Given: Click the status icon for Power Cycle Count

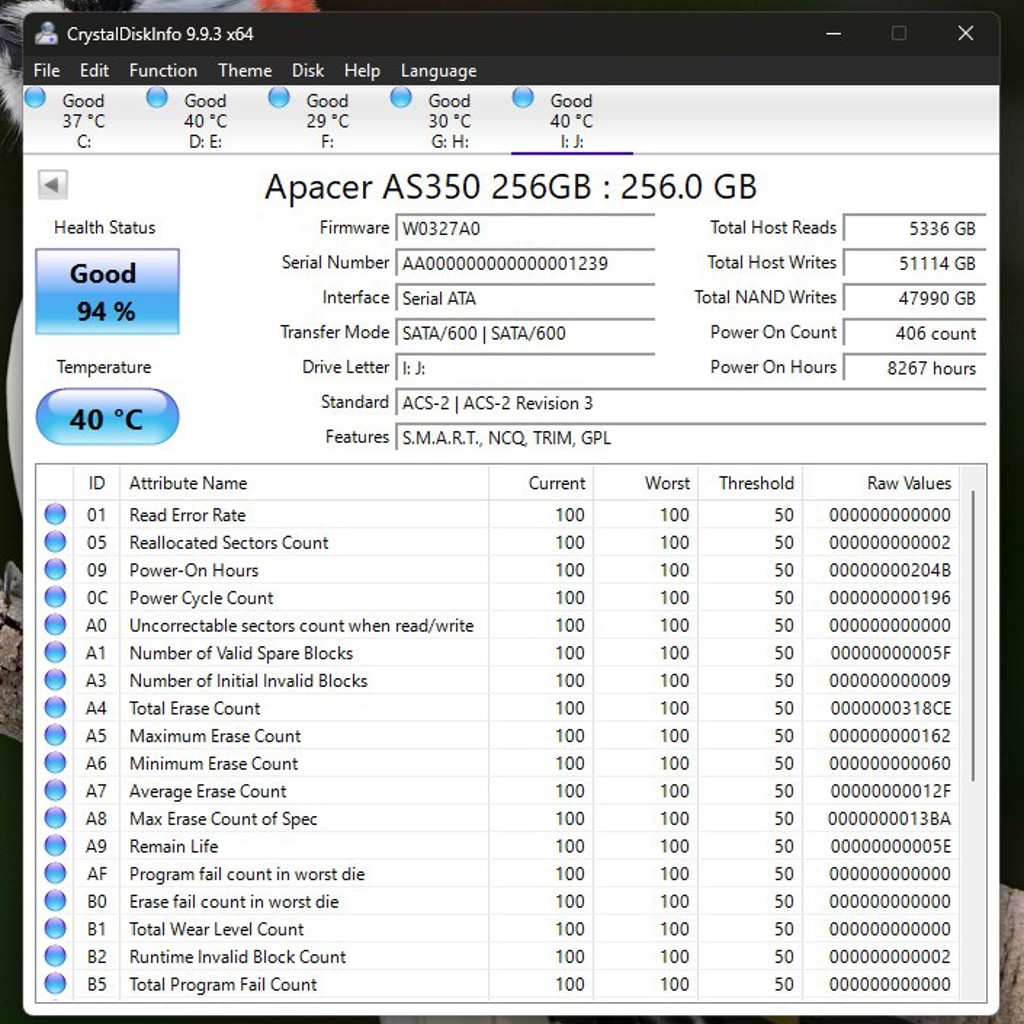Looking at the screenshot, I should pos(56,597).
